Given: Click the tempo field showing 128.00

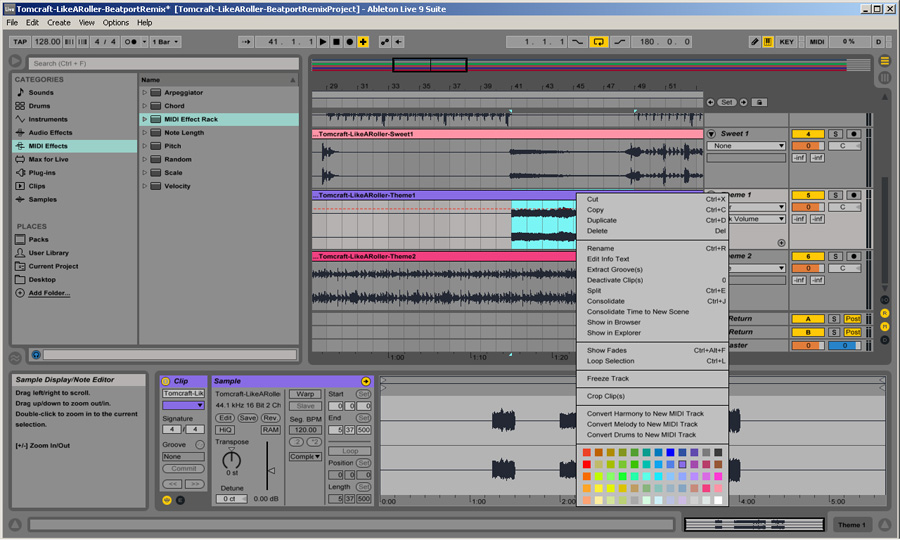Looking at the screenshot, I should pos(47,42).
